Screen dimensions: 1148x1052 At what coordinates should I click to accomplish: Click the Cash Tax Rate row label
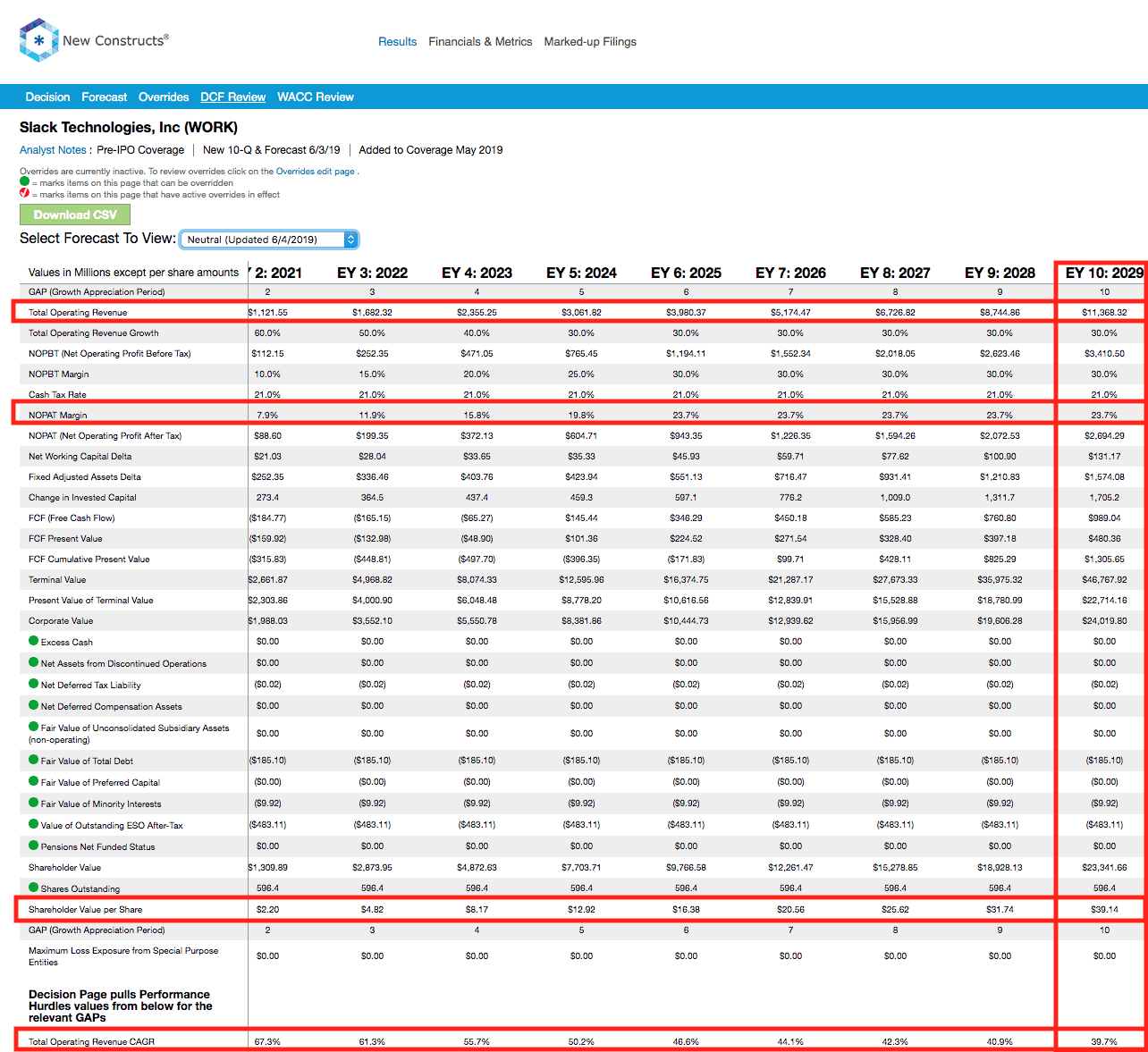pyautogui.click(x=57, y=395)
